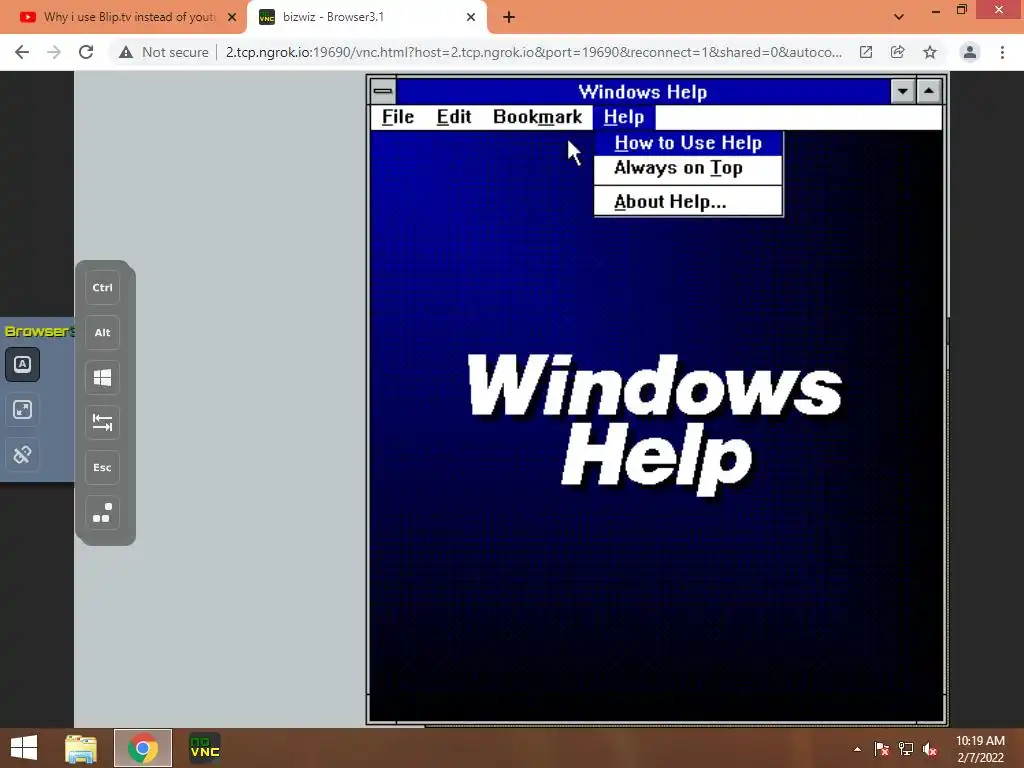The height and width of the screenshot is (768, 1024).
Task: Send Esc key from noVNC panel
Action: [x=103, y=468]
